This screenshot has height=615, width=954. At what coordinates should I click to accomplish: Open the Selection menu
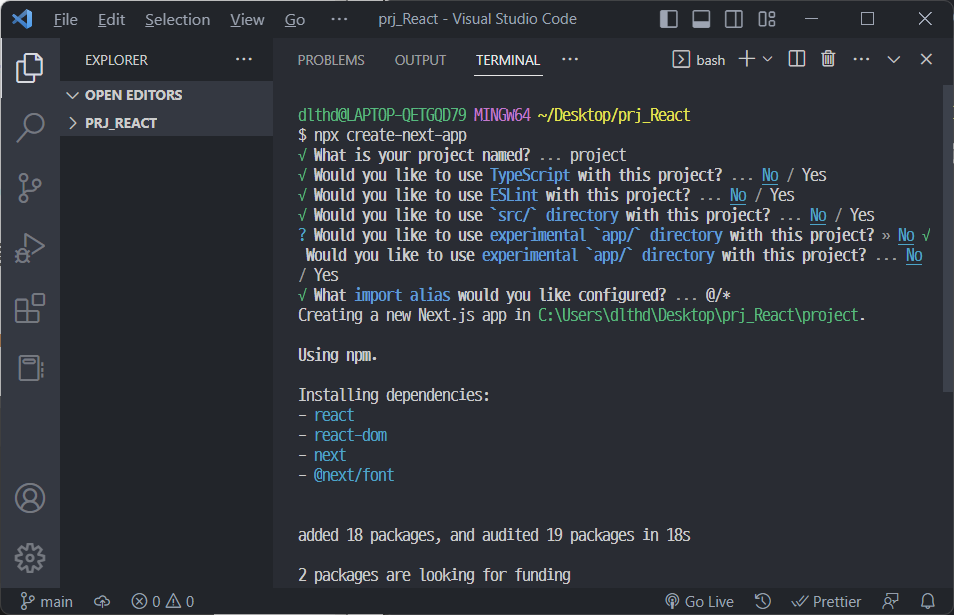coord(177,19)
